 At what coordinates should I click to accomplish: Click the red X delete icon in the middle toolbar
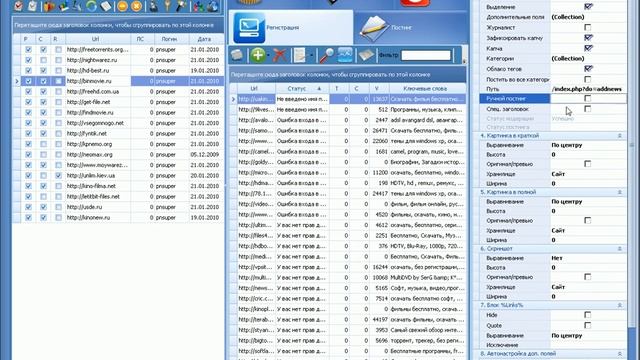[280, 55]
